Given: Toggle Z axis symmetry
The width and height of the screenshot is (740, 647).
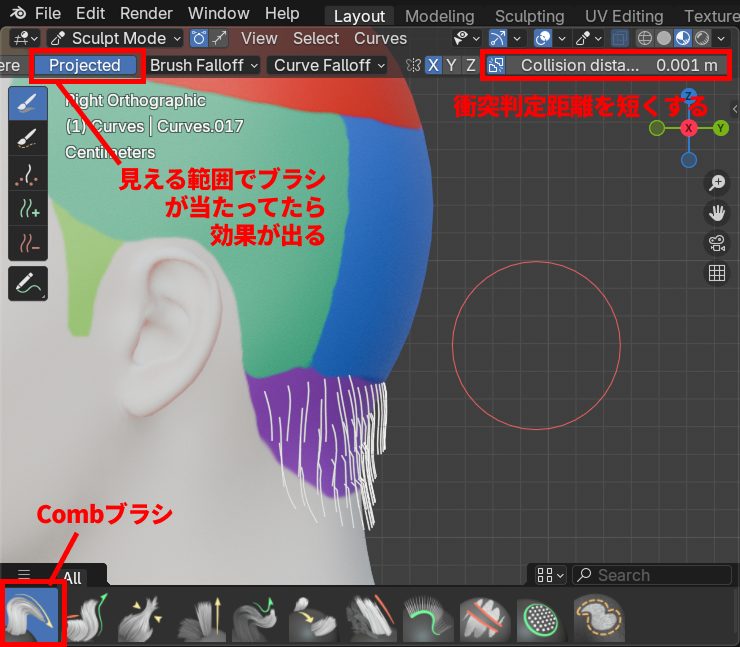Looking at the screenshot, I should click(x=471, y=65).
